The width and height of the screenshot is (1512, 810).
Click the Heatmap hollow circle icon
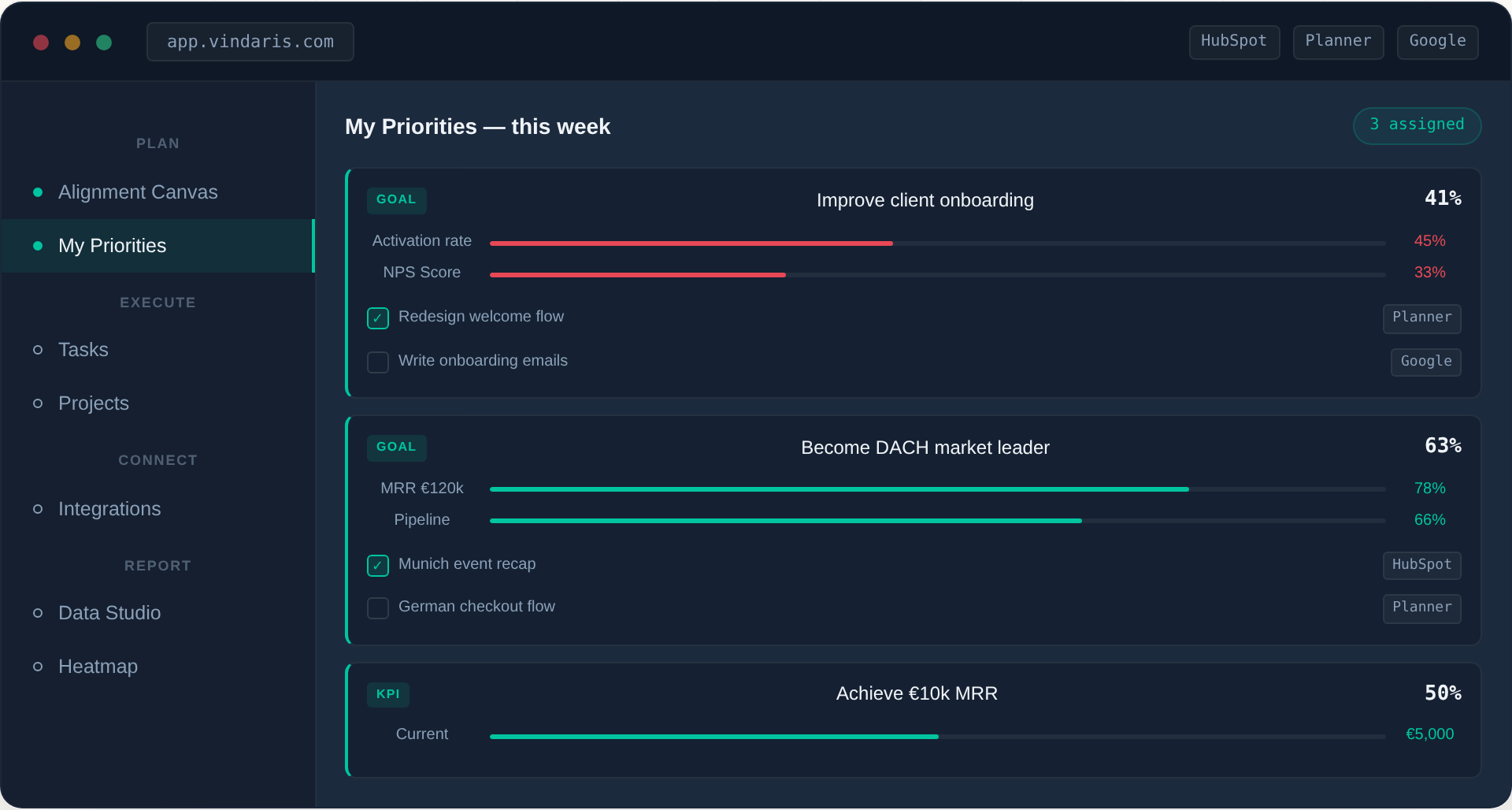tap(38, 667)
